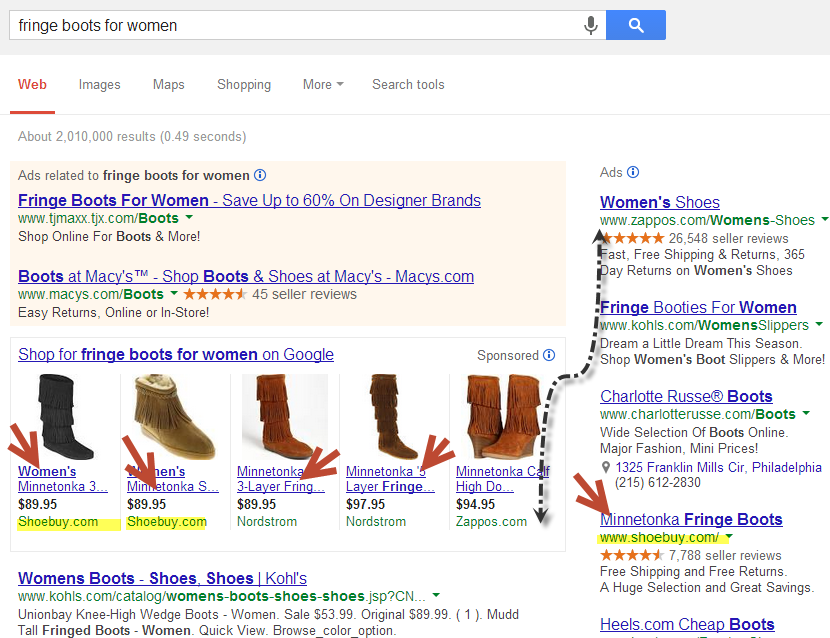830x638 pixels.
Task: Open the Boots at Macy's ad link
Action: pyautogui.click(x=246, y=276)
